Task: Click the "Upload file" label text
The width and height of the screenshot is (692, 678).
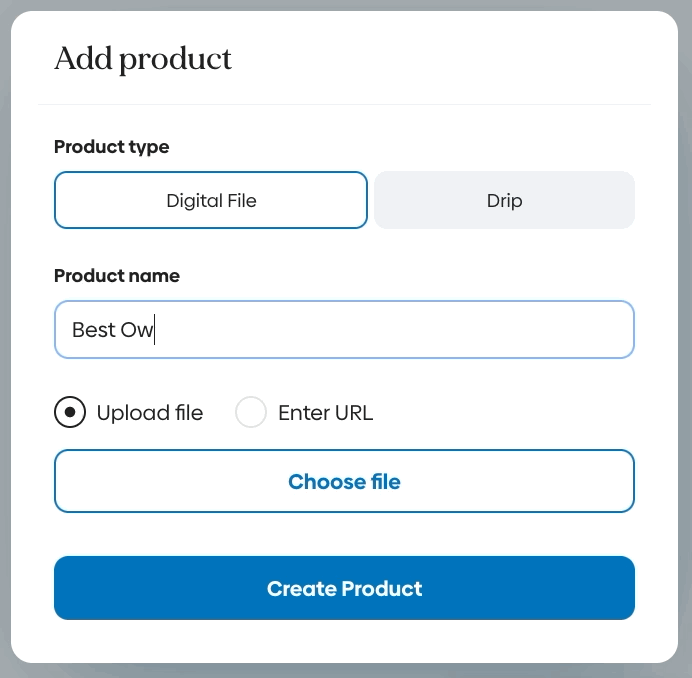Action: click(x=150, y=413)
